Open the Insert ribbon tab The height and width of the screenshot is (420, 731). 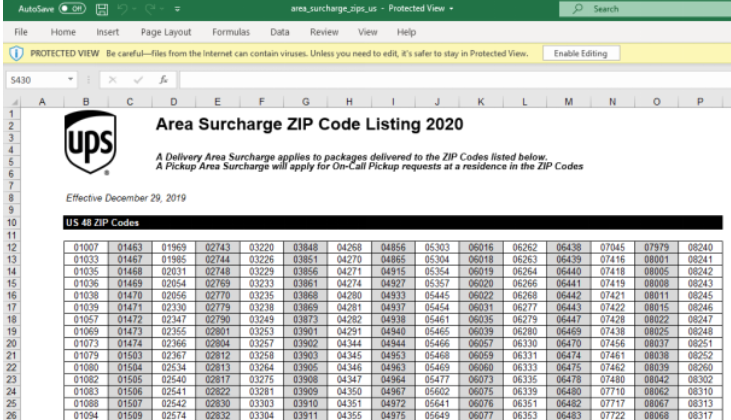[x=108, y=32]
